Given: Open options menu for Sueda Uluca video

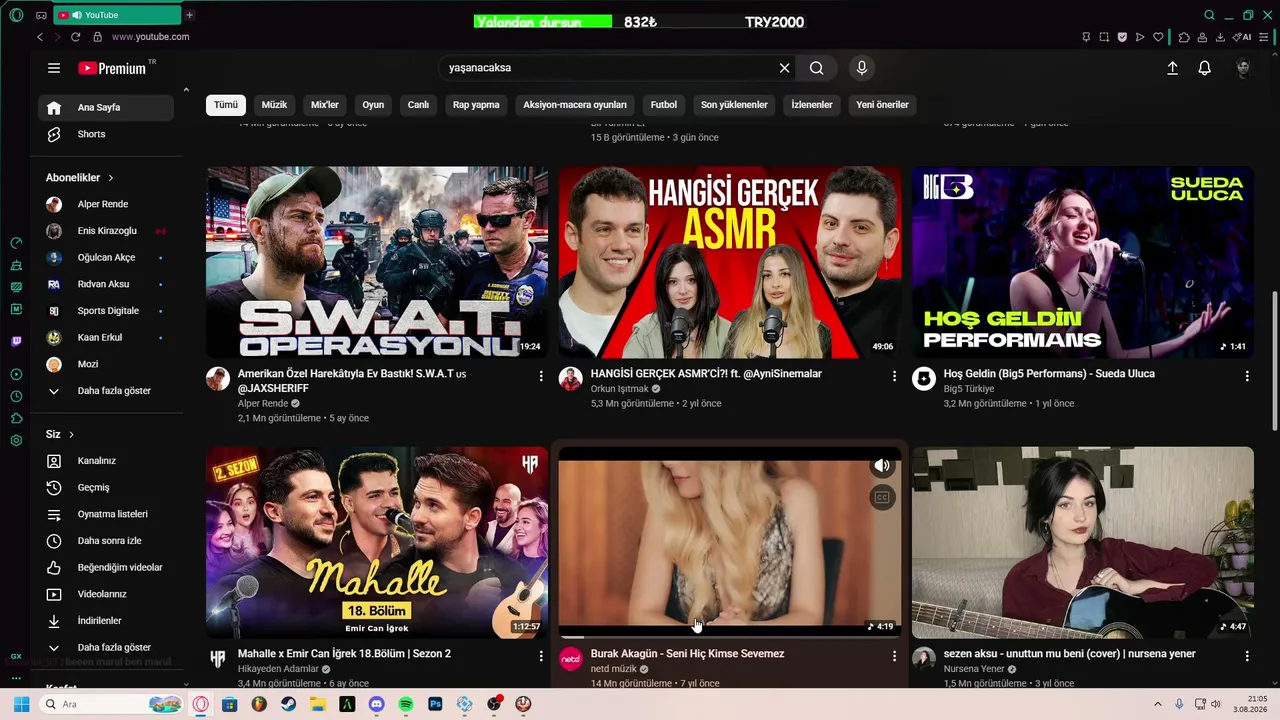Looking at the screenshot, I should coord(1247,376).
